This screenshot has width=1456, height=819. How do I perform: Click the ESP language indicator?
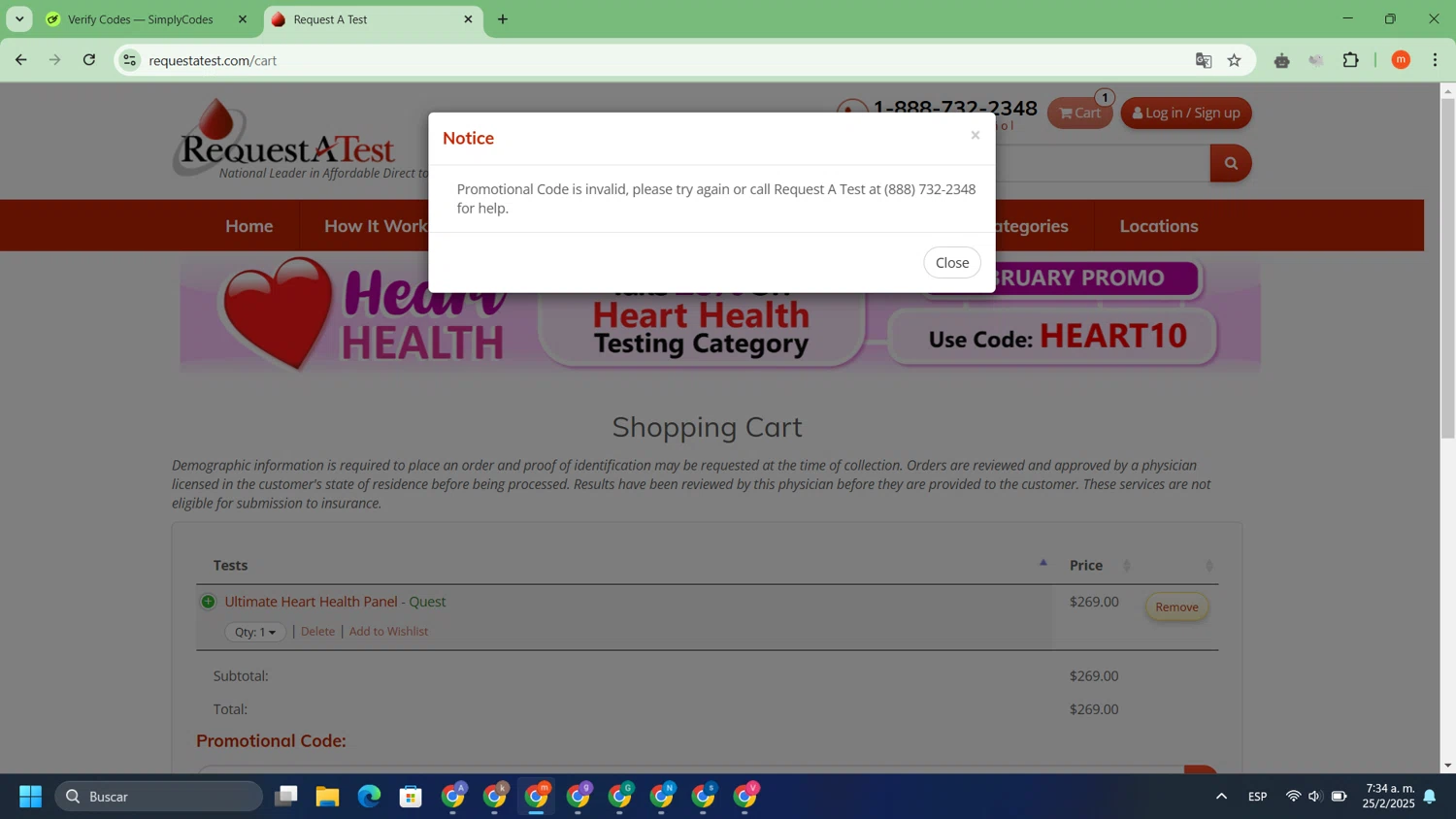pos(1258,797)
